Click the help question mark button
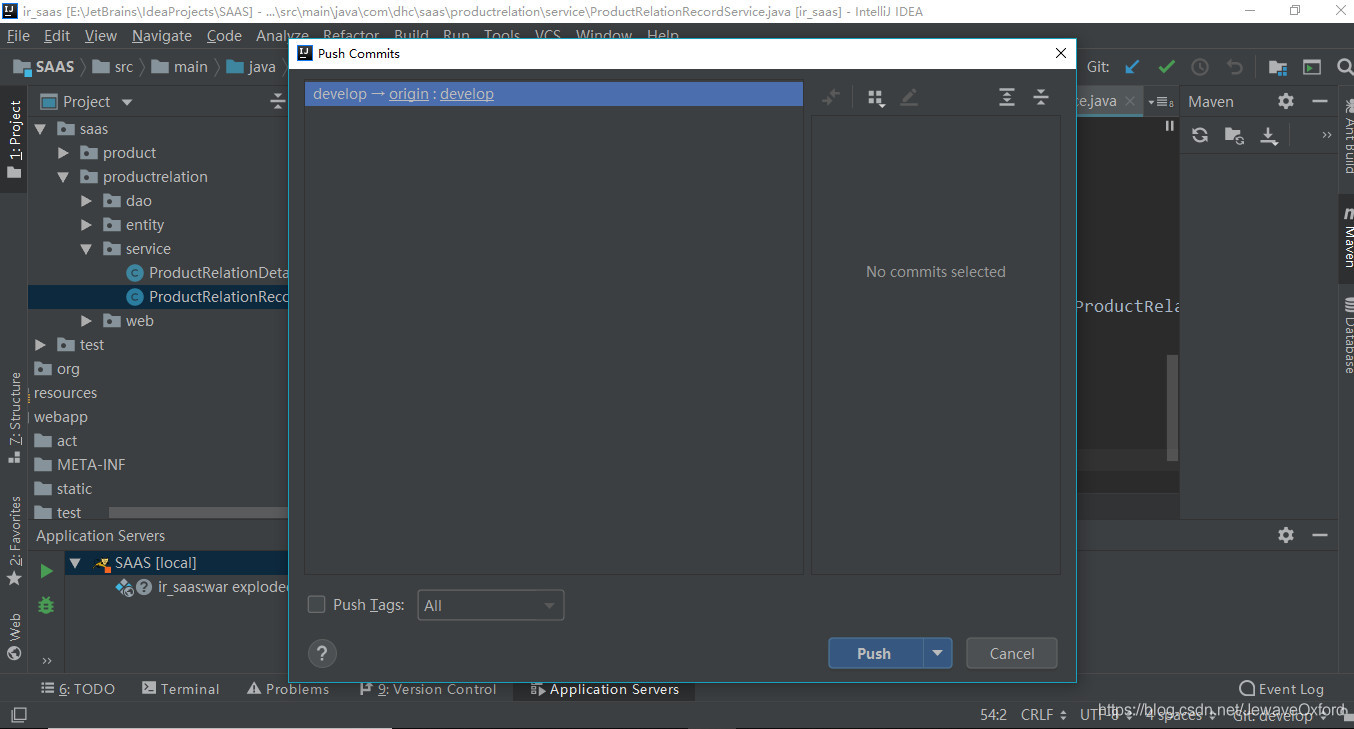Screen dimensions: 1354x729 (321, 654)
